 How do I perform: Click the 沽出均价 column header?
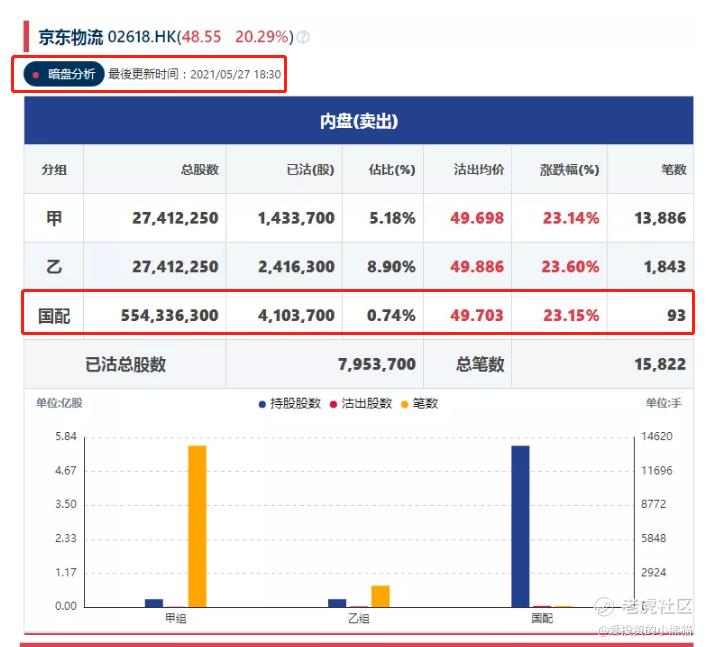tap(479, 170)
